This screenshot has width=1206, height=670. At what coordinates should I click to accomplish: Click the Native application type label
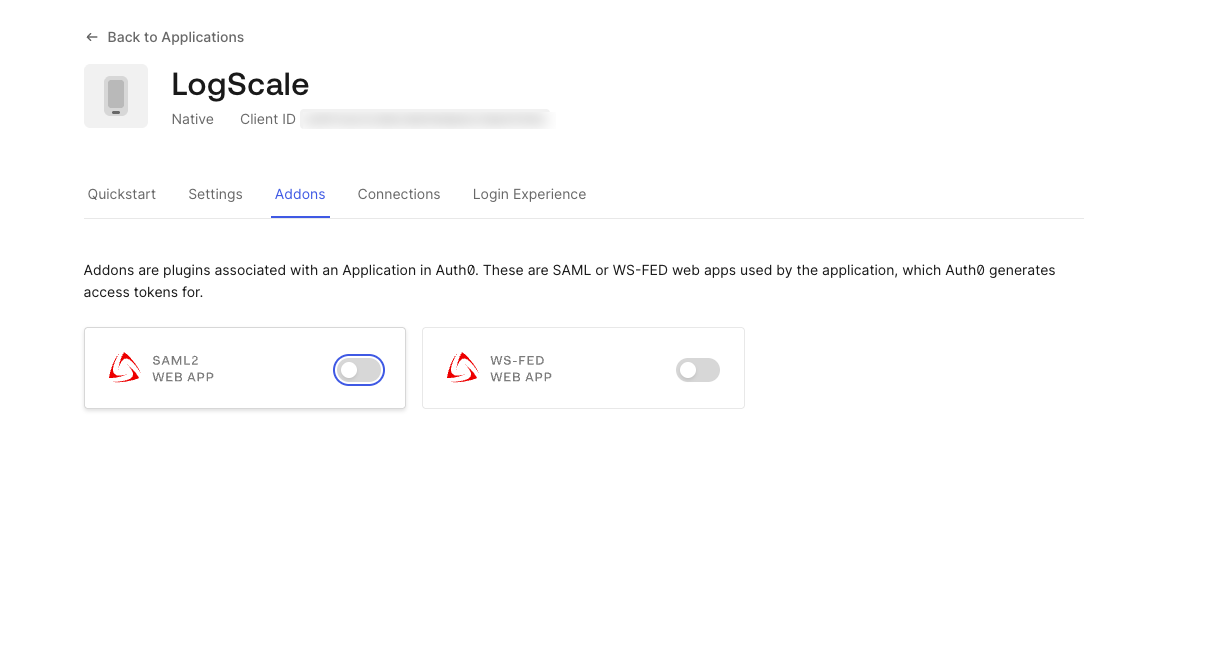point(192,118)
